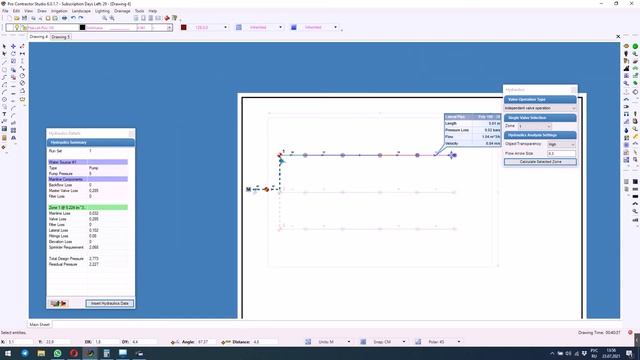Open the Object Transparency dropdown

pyautogui.click(x=561, y=144)
